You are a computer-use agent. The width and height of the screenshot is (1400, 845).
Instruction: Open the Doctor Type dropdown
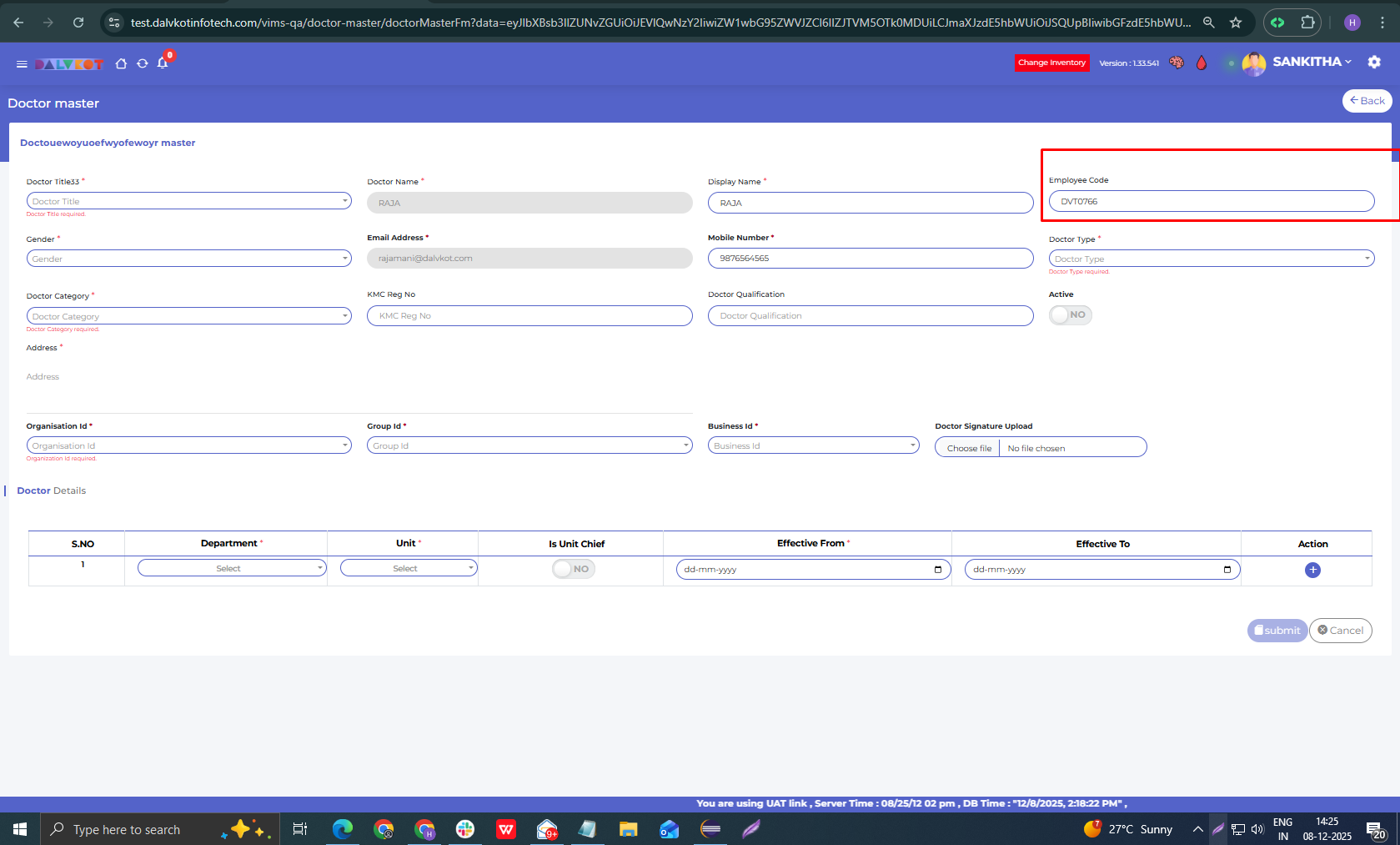[1211, 259]
